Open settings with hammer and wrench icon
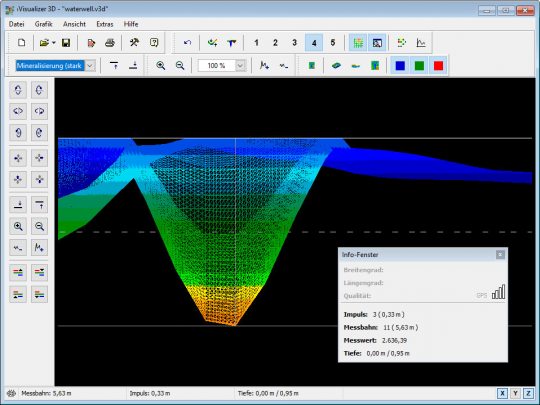 point(134,43)
